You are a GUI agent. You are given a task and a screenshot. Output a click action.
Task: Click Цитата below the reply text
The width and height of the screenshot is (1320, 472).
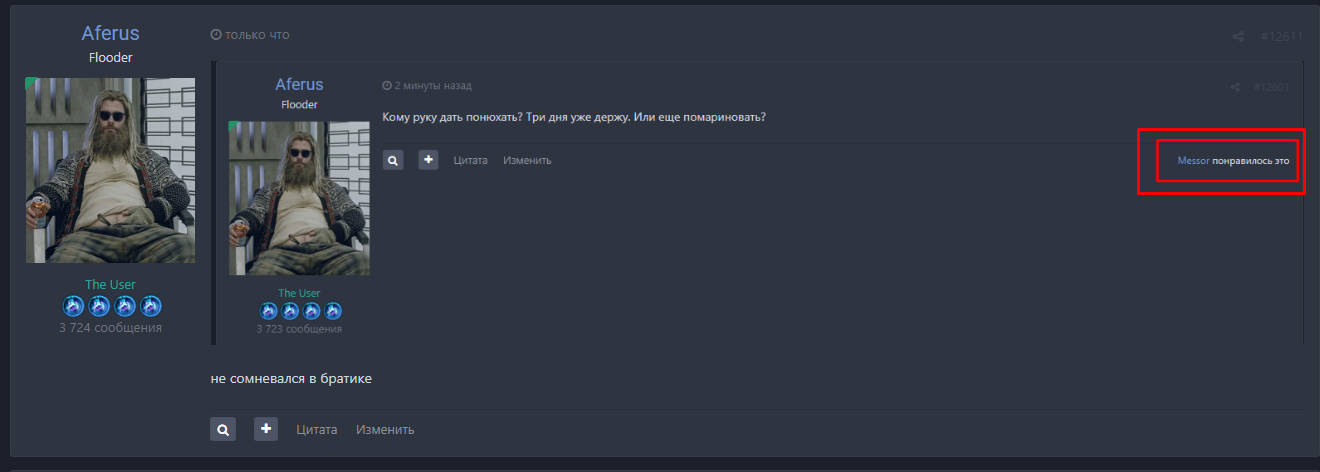tap(317, 429)
